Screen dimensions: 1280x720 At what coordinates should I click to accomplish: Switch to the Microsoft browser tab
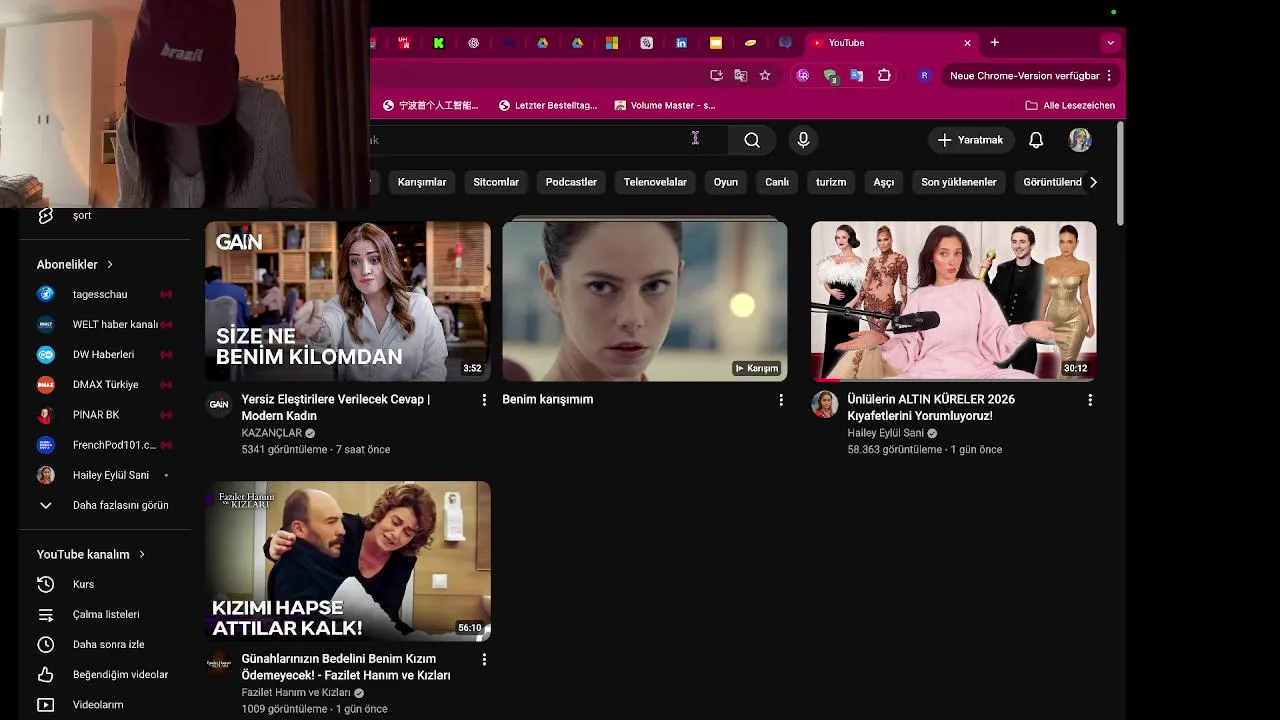pos(612,43)
